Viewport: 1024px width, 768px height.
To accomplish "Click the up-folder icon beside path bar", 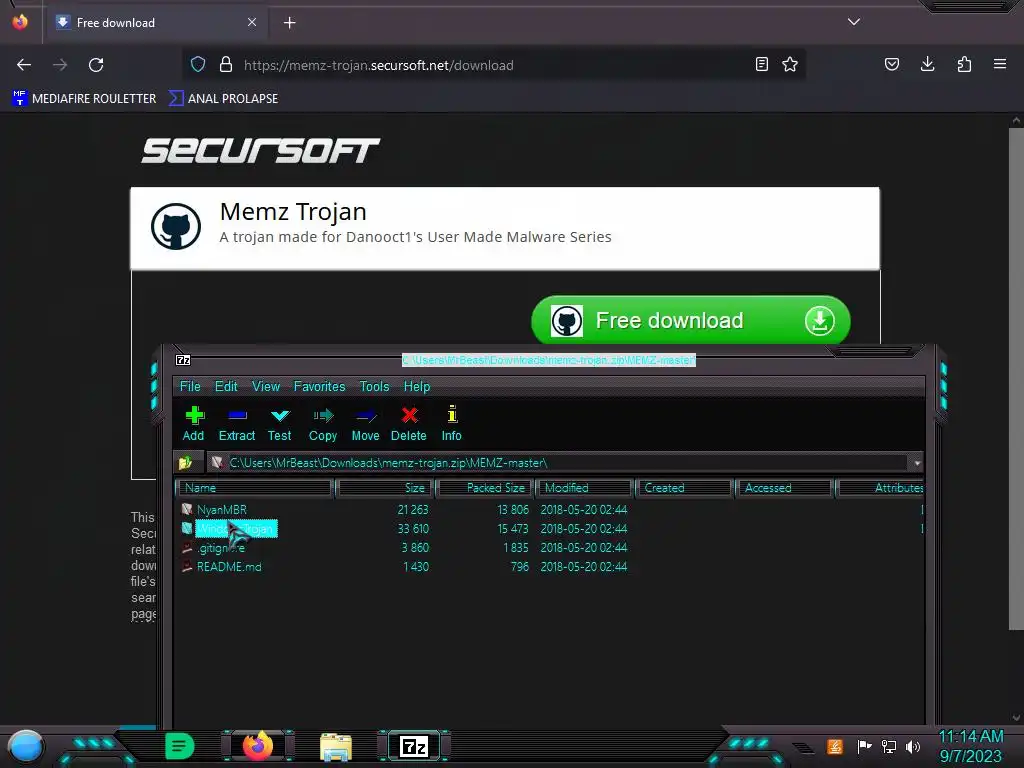I will tap(185, 462).
